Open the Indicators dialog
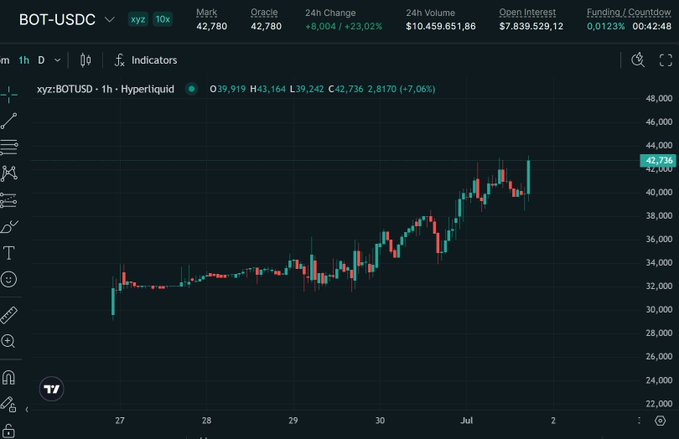 point(146,60)
